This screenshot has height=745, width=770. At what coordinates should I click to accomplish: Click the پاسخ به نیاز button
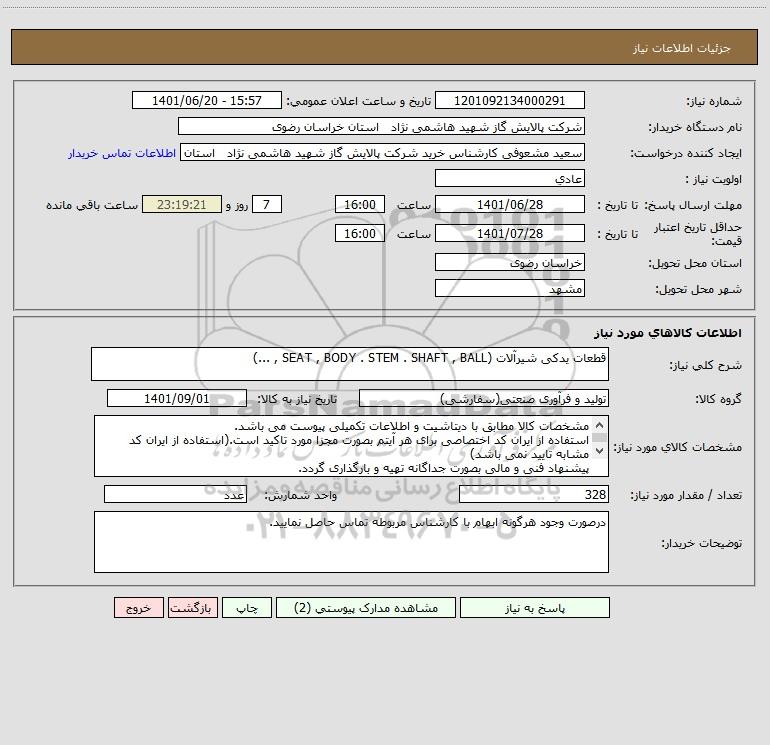coord(534,607)
